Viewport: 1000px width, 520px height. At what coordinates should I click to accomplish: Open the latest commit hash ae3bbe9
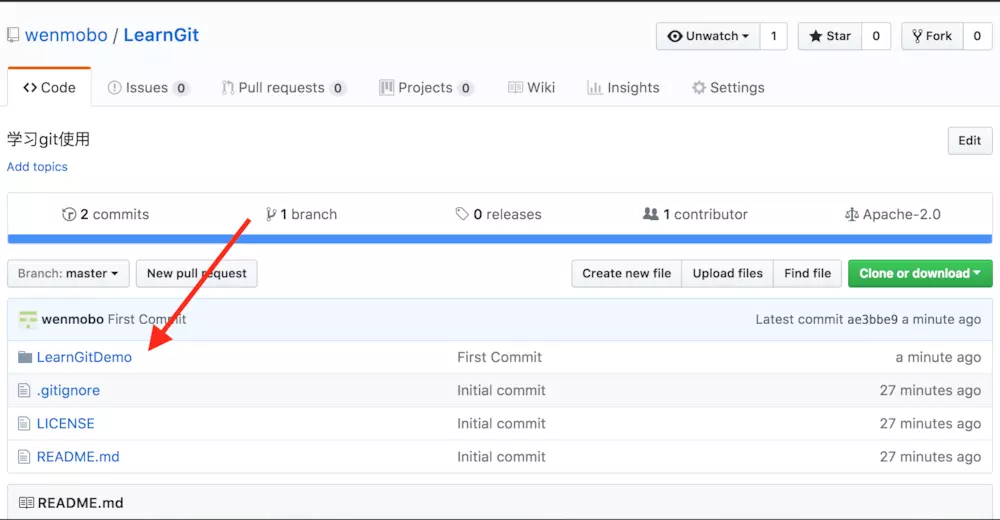(872, 319)
